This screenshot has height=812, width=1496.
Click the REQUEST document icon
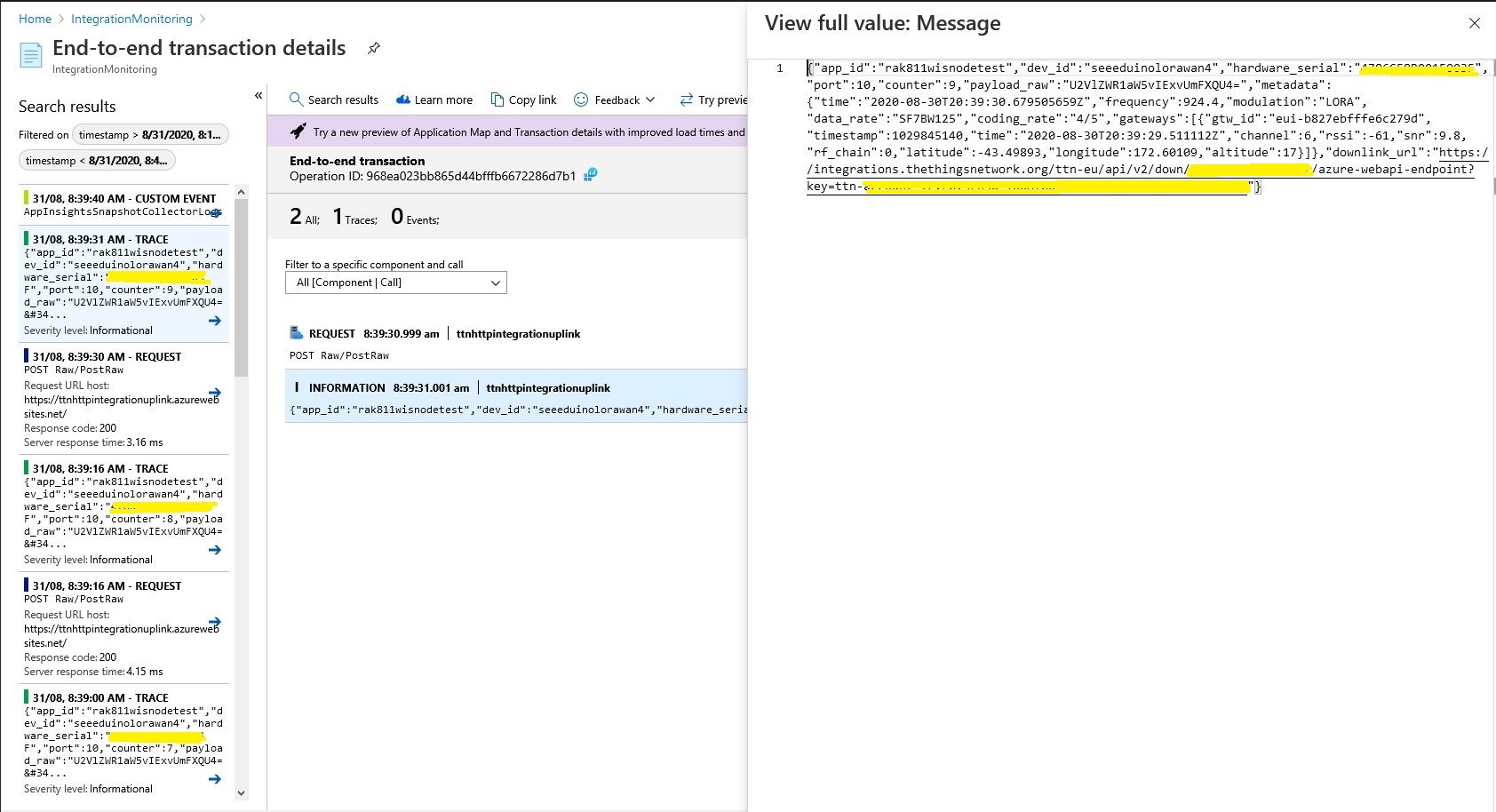pyautogui.click(x=295, y=332)
